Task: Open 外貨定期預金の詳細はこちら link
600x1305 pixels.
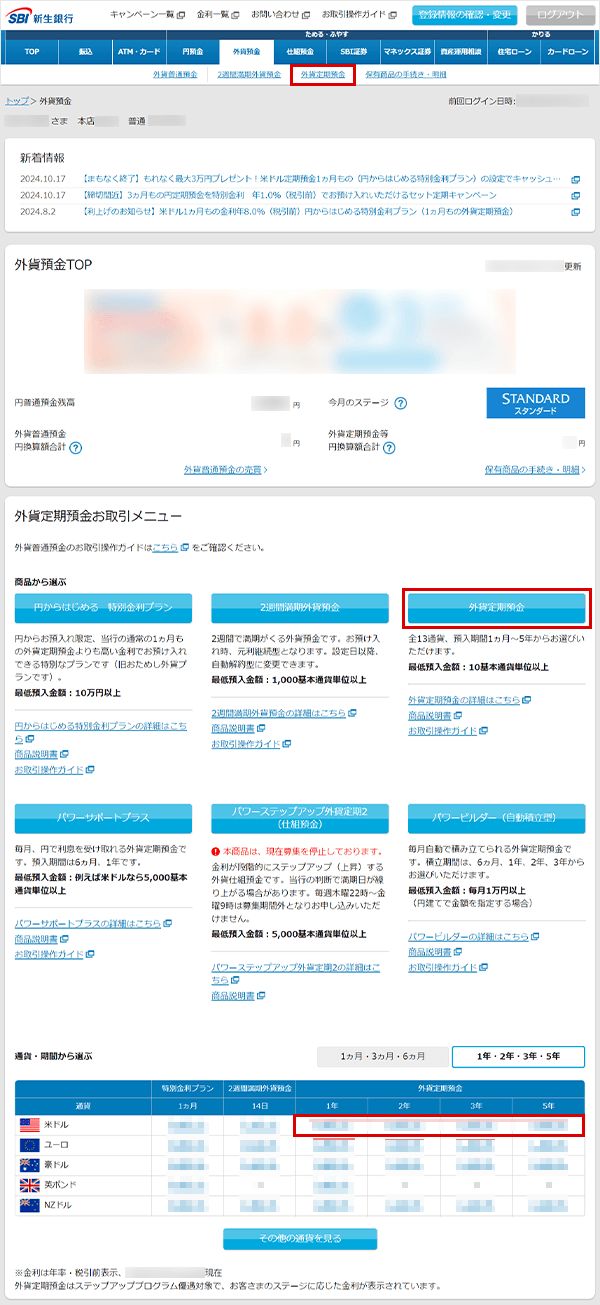Action: (x=464, y=700)
